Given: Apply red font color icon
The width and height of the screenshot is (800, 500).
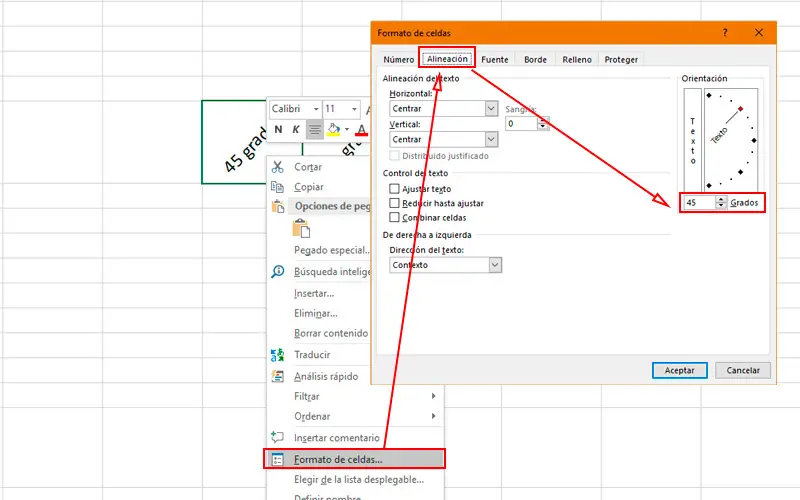Looking at the screenshot, I should [x=361, y=130].
